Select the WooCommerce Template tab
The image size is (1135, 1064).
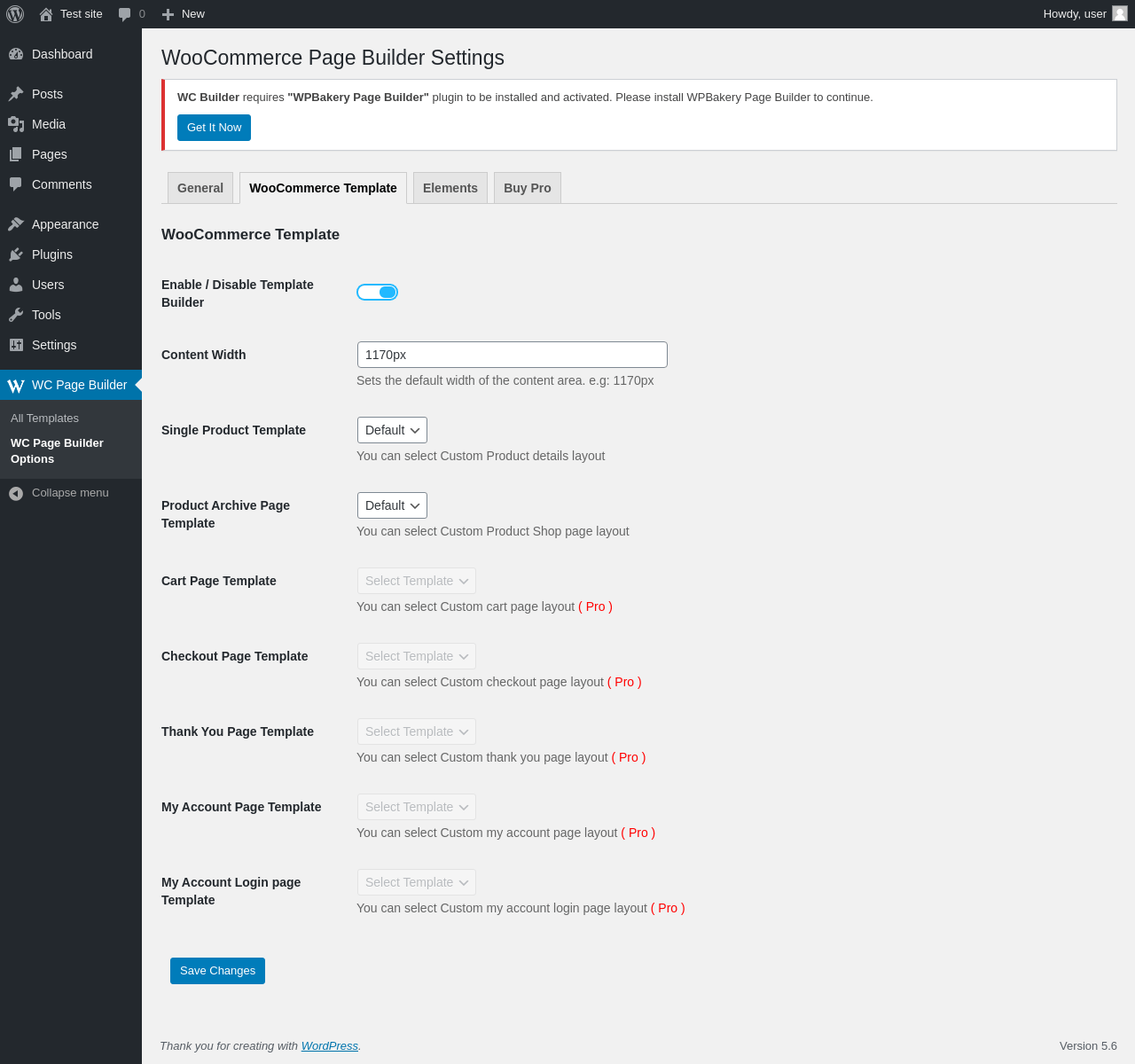[323, 188]
